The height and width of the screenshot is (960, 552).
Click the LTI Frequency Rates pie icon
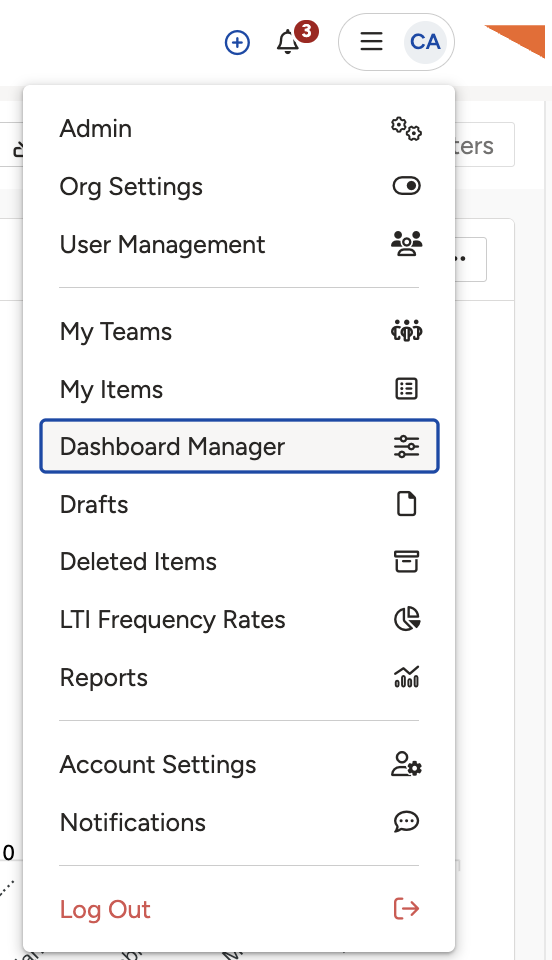click(406, 619)
